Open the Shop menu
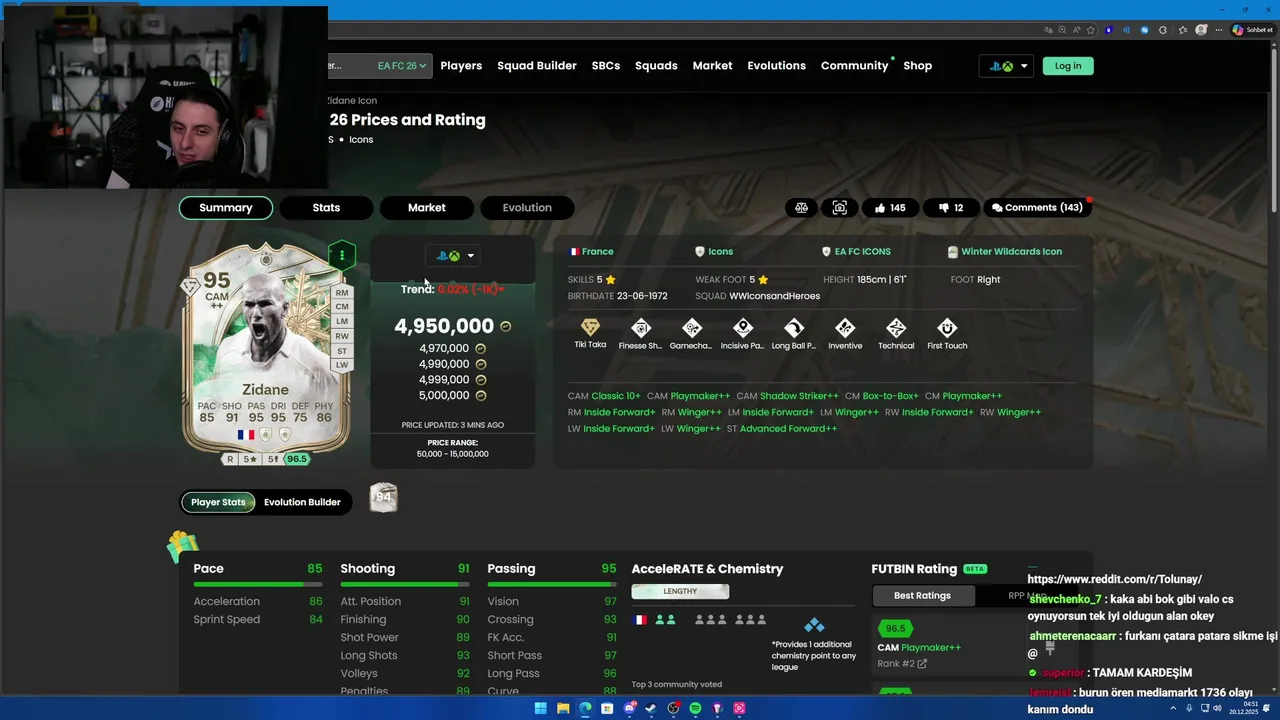Screen dimensions: 1280x720 click(x=918, y=66)
